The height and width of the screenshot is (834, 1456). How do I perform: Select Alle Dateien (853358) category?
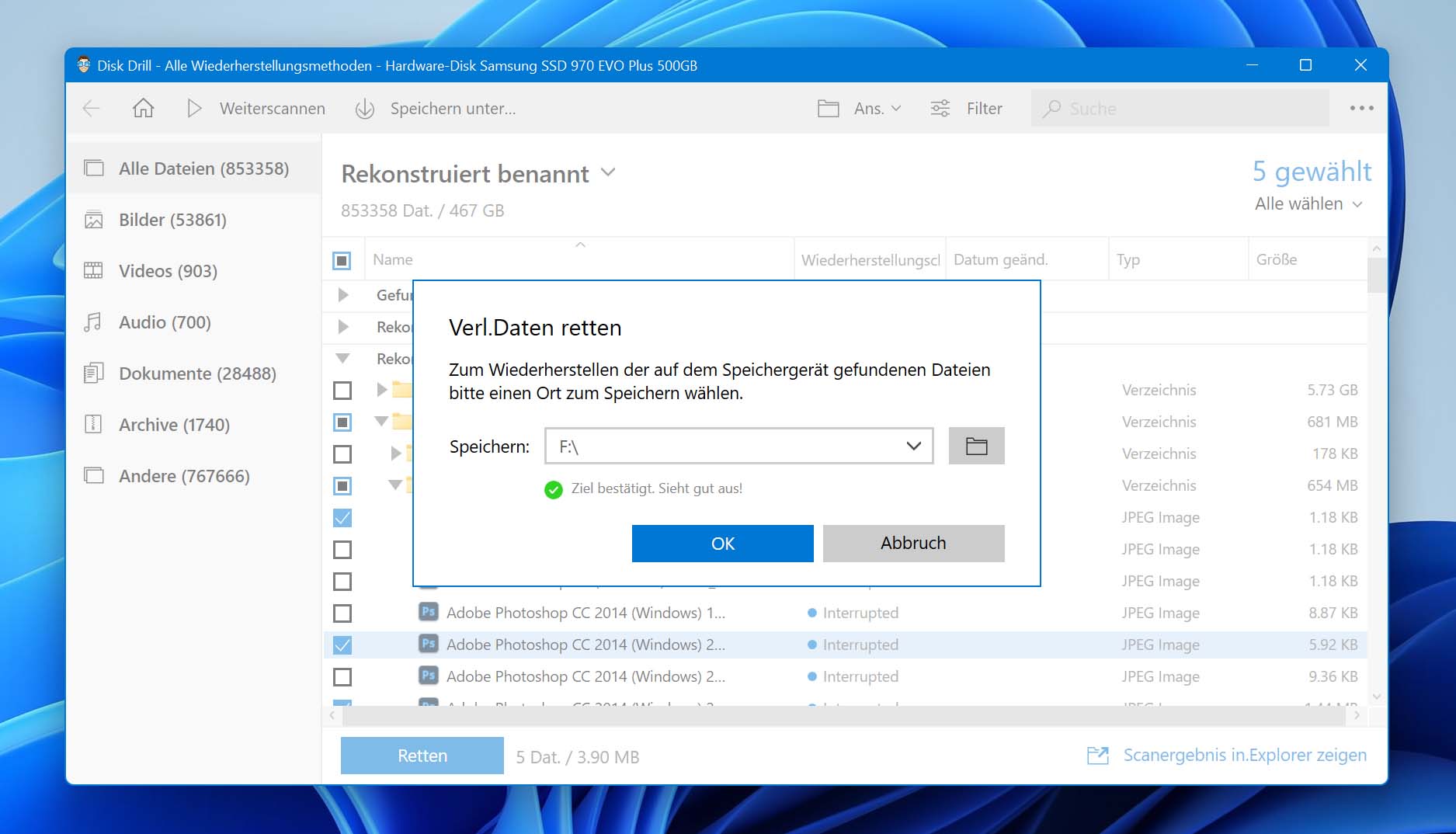tap(193, 169)
